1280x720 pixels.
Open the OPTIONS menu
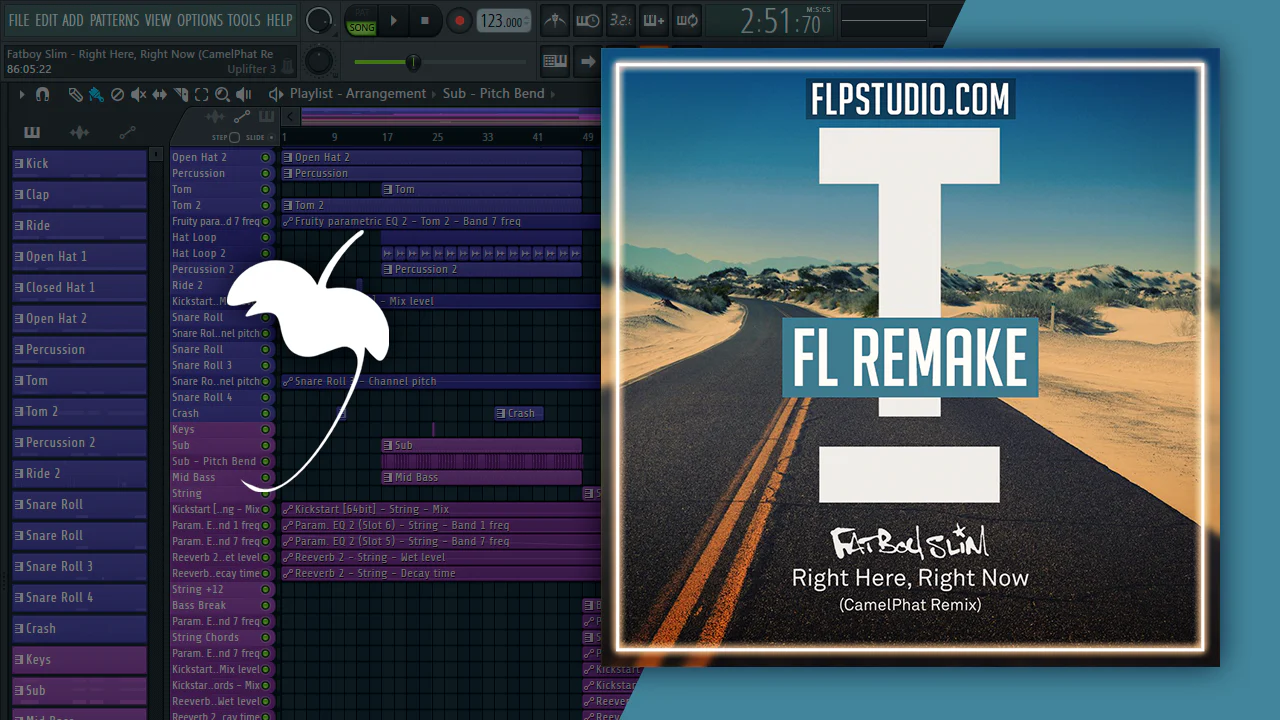[x=200, y=20]
